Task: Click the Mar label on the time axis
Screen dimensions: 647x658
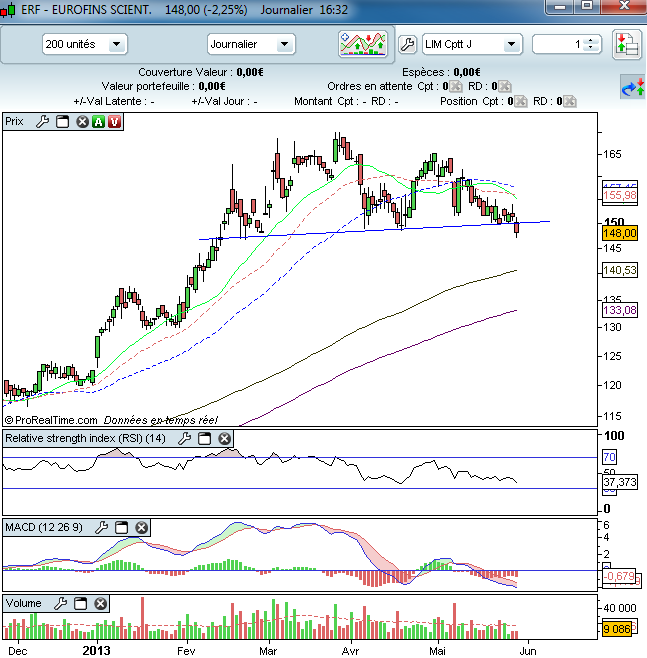Action: click(268, 651)
